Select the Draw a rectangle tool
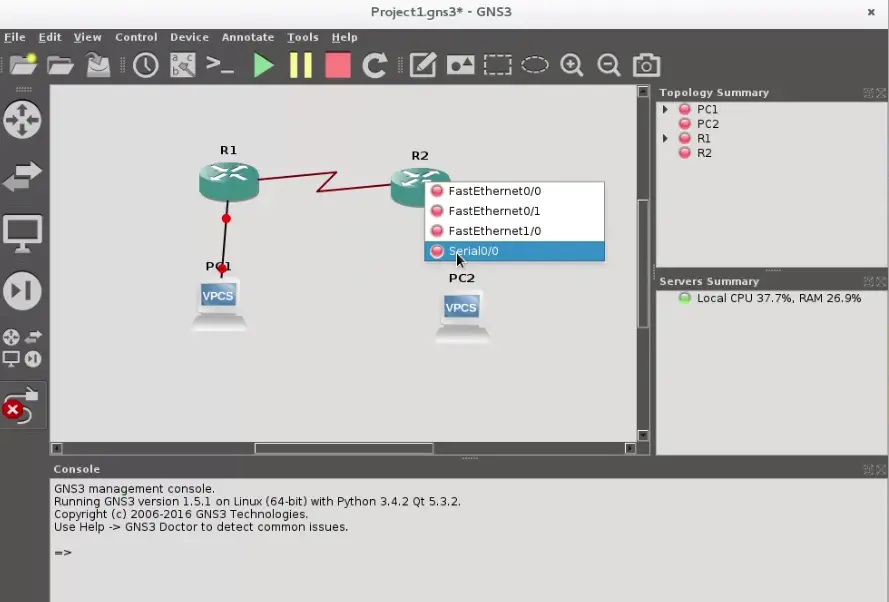889x602 pixels. [497, 65]
